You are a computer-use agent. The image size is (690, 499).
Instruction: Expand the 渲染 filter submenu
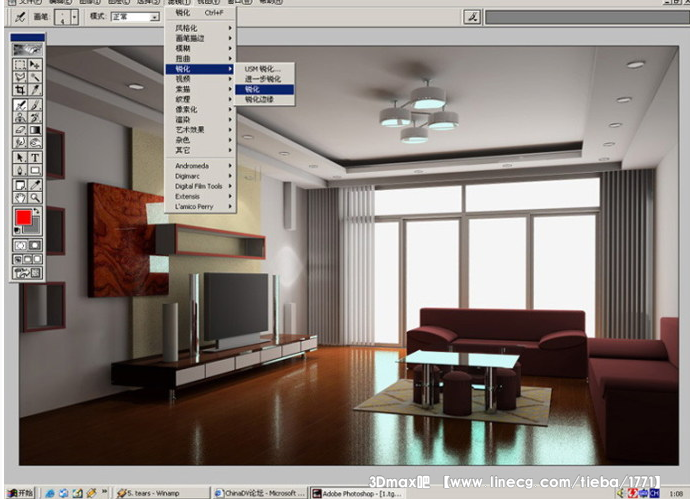coord(200,119)
